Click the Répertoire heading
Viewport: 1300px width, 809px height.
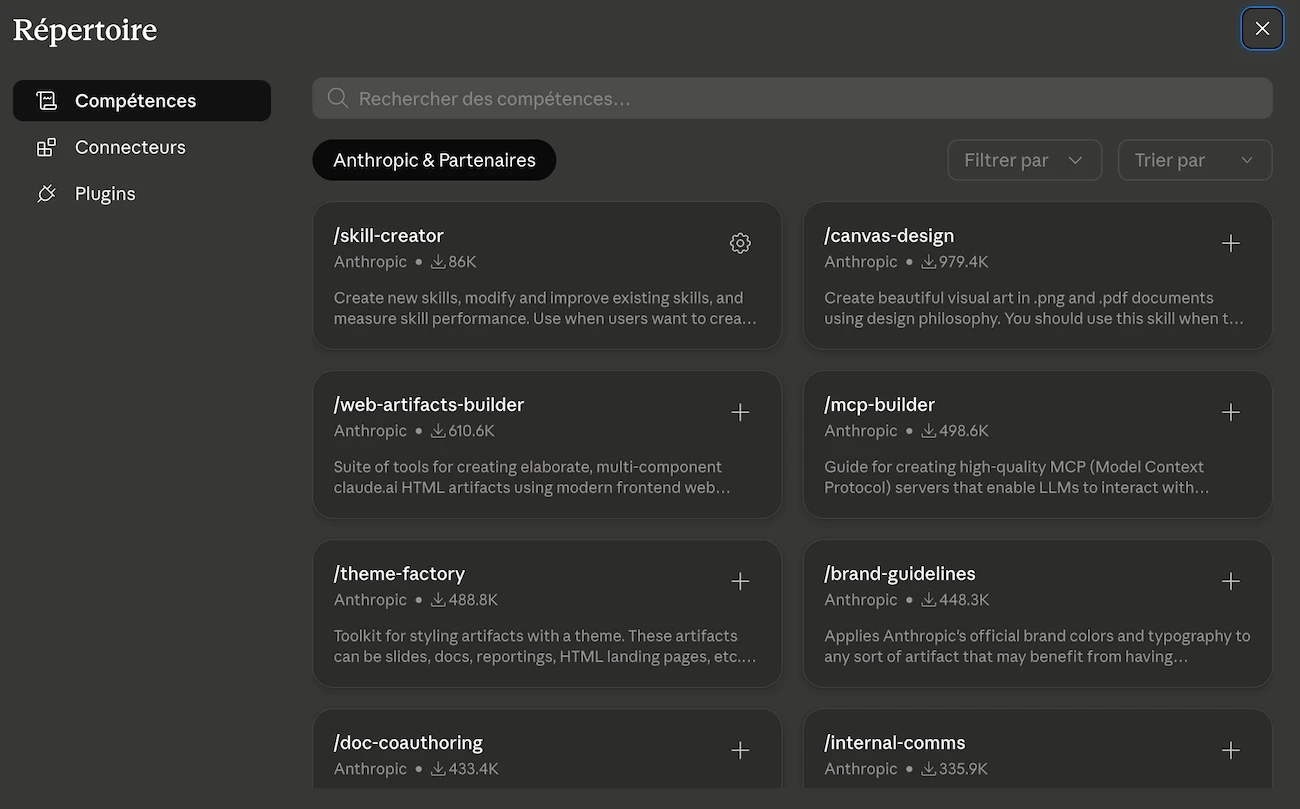coord(85,30)
